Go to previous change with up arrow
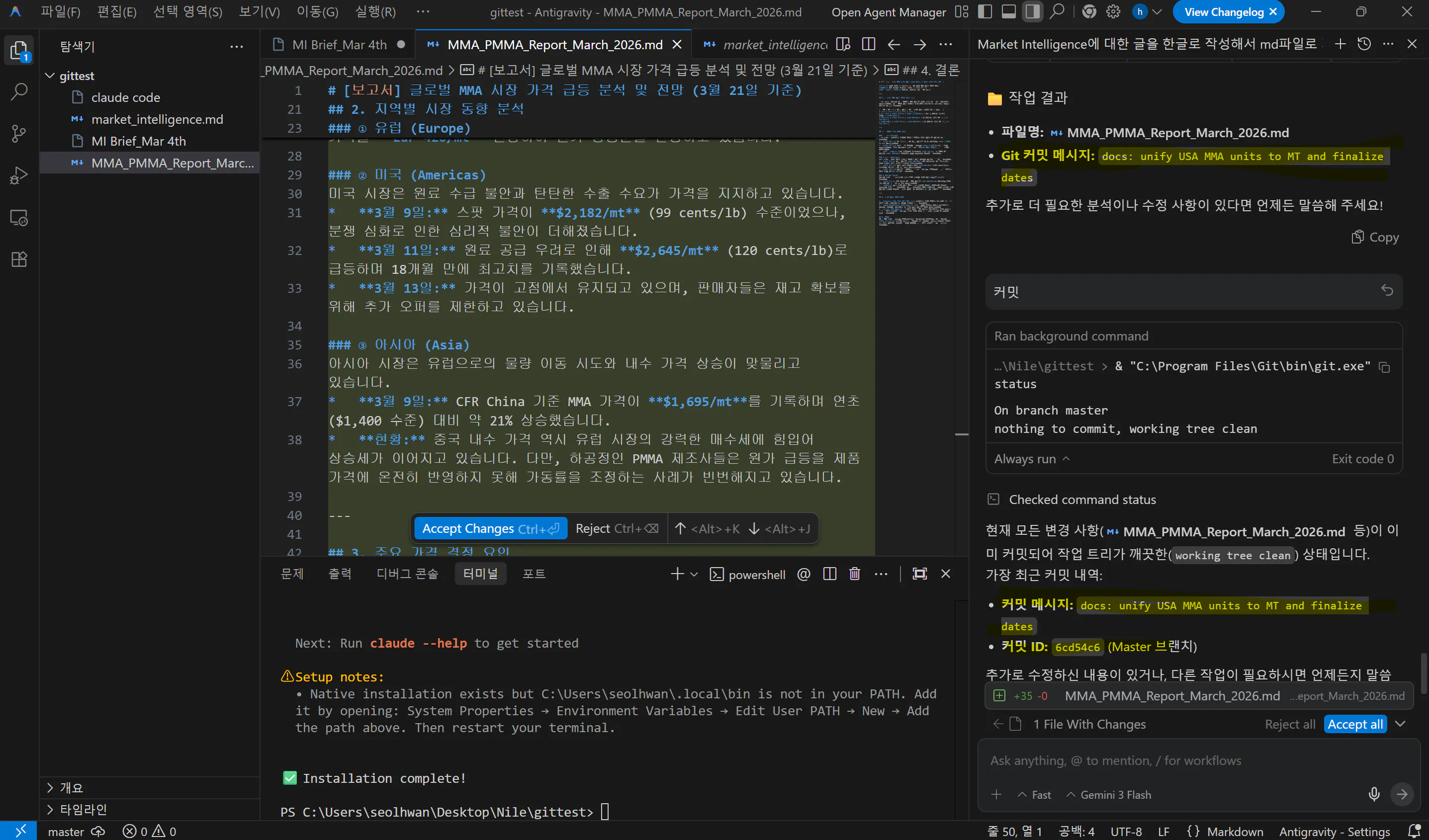Image resolution: width=1429 pixels, height=840 pixels. 681,528
